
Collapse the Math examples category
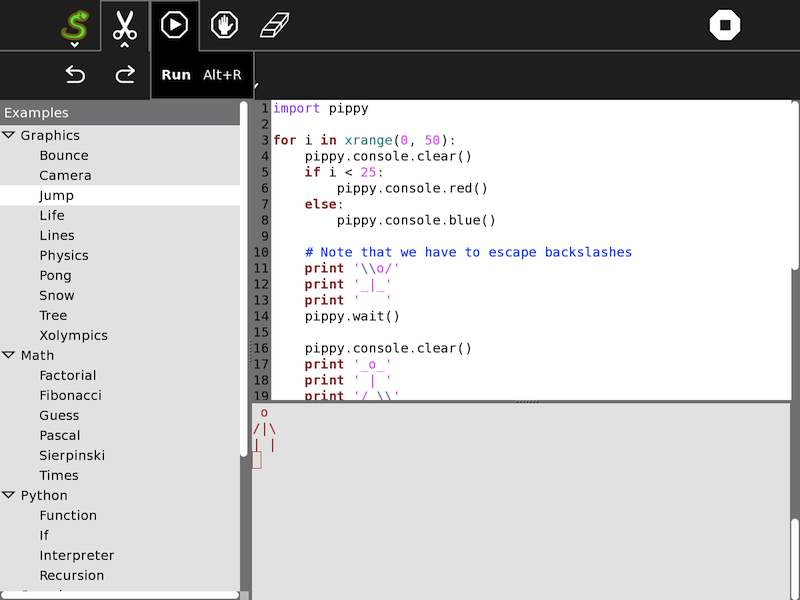point(9,356)
